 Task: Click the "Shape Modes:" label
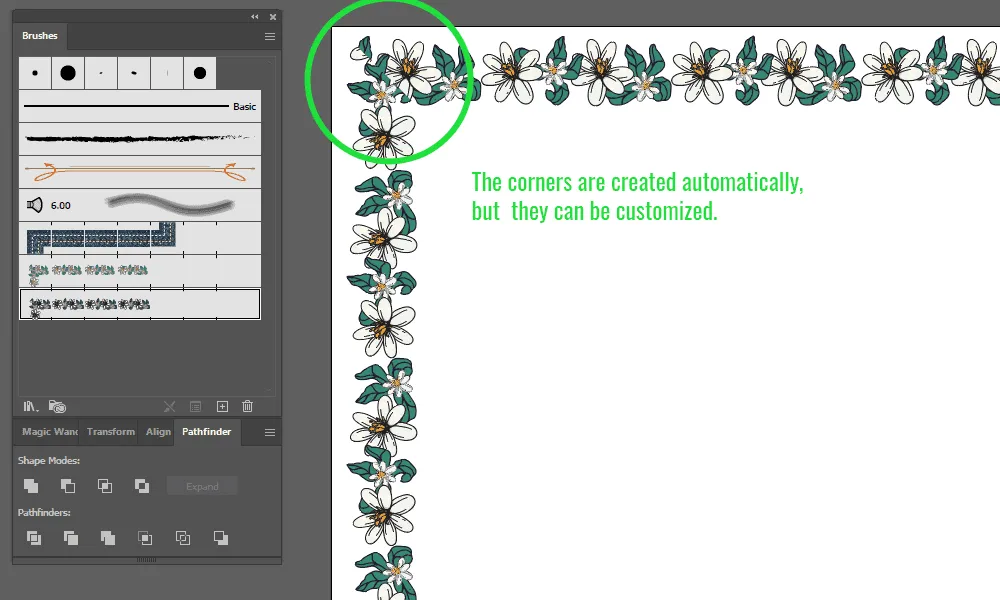49,460
